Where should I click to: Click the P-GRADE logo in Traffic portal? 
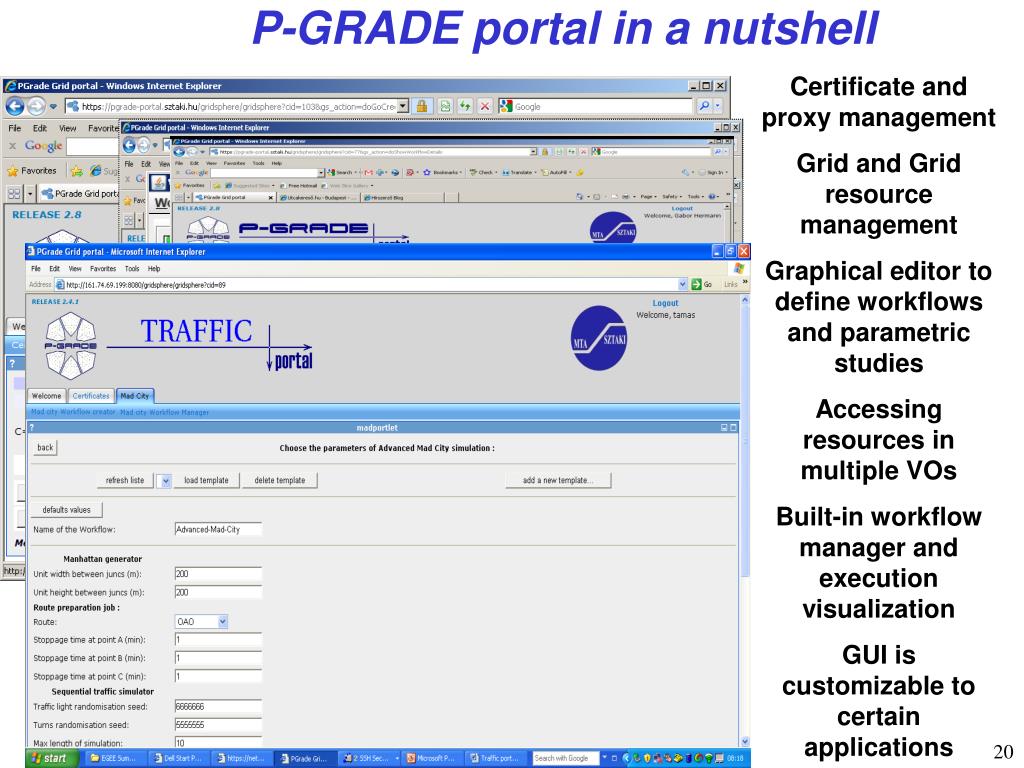tap(71, 346)
